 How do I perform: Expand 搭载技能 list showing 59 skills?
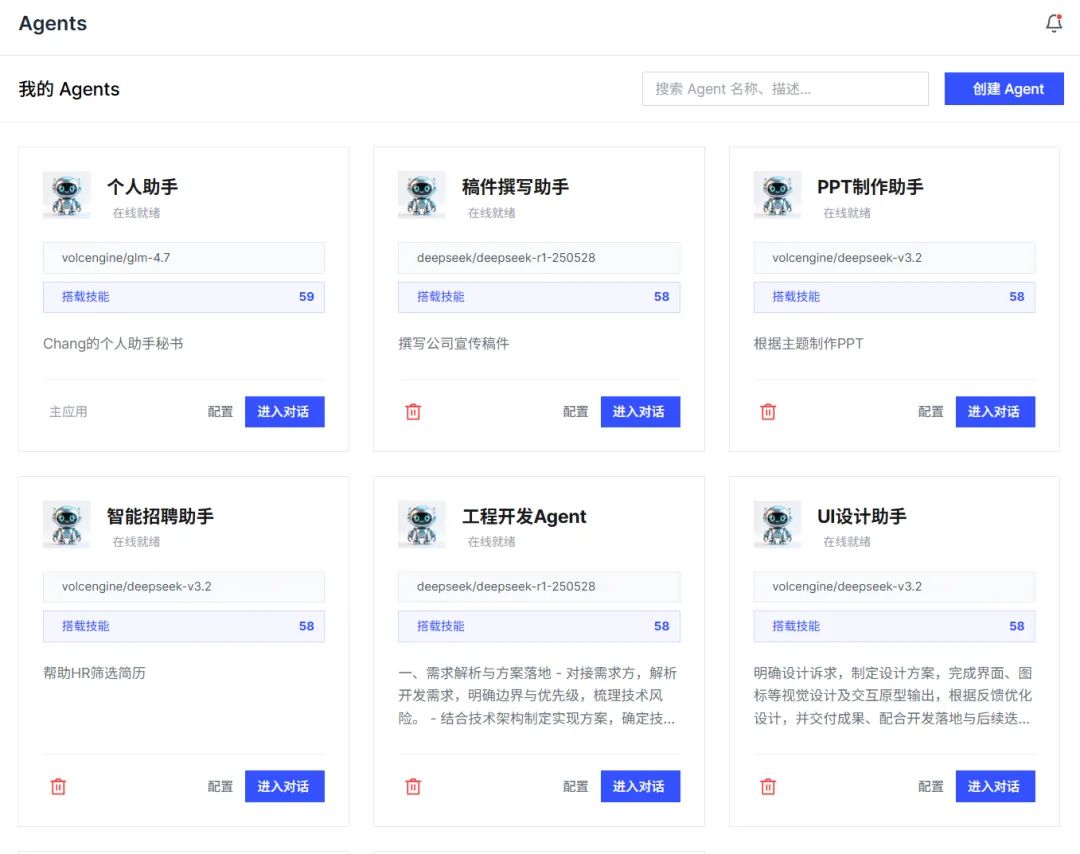point(183,297)
